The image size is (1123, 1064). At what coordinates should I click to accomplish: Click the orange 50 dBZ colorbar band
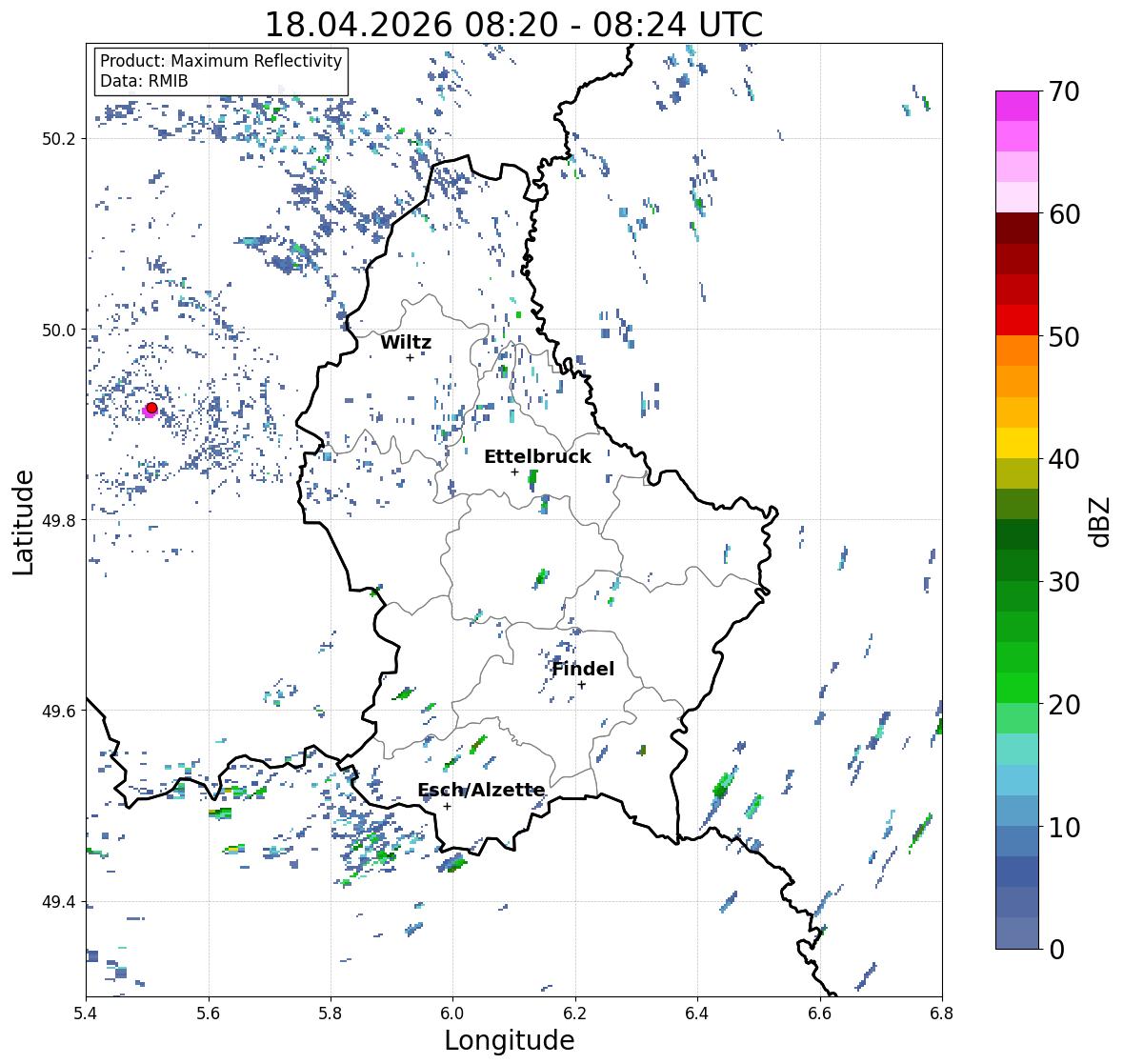(1017, 351)
